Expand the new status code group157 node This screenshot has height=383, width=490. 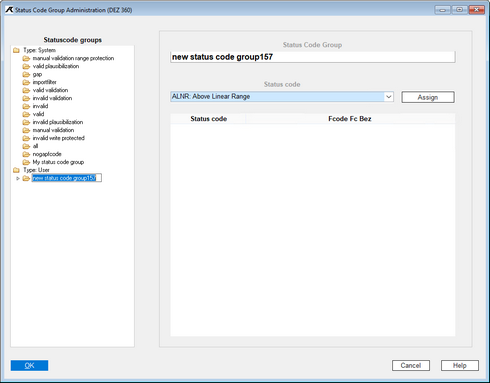[18, 178]
